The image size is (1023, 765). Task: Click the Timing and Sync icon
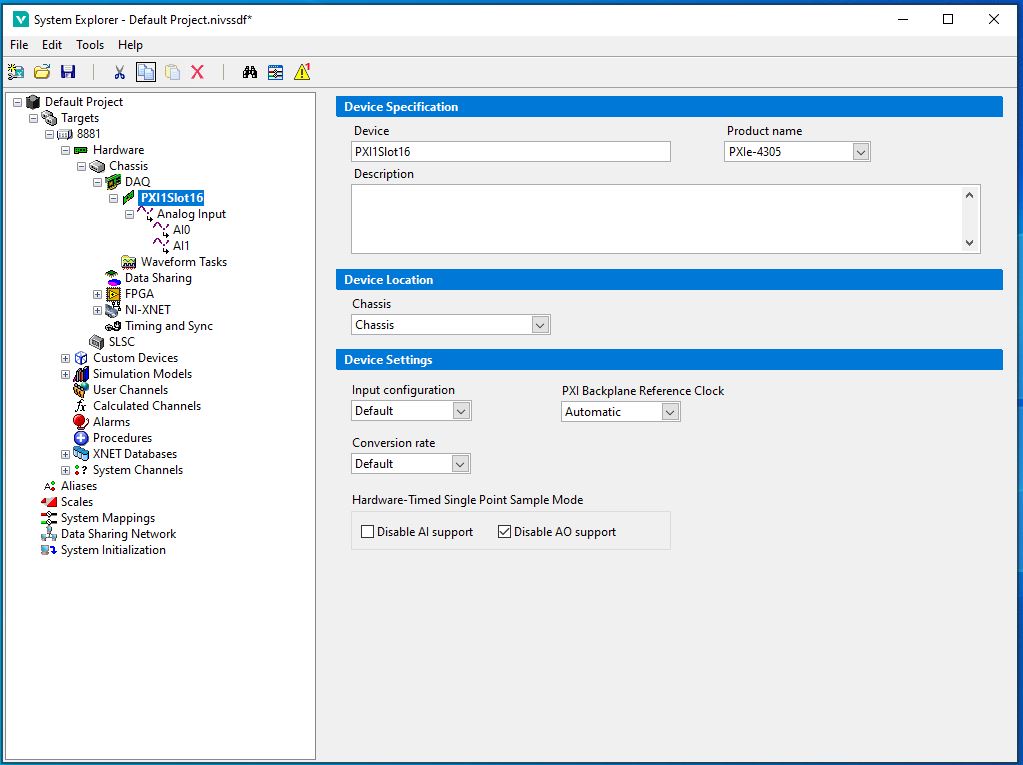114,326
